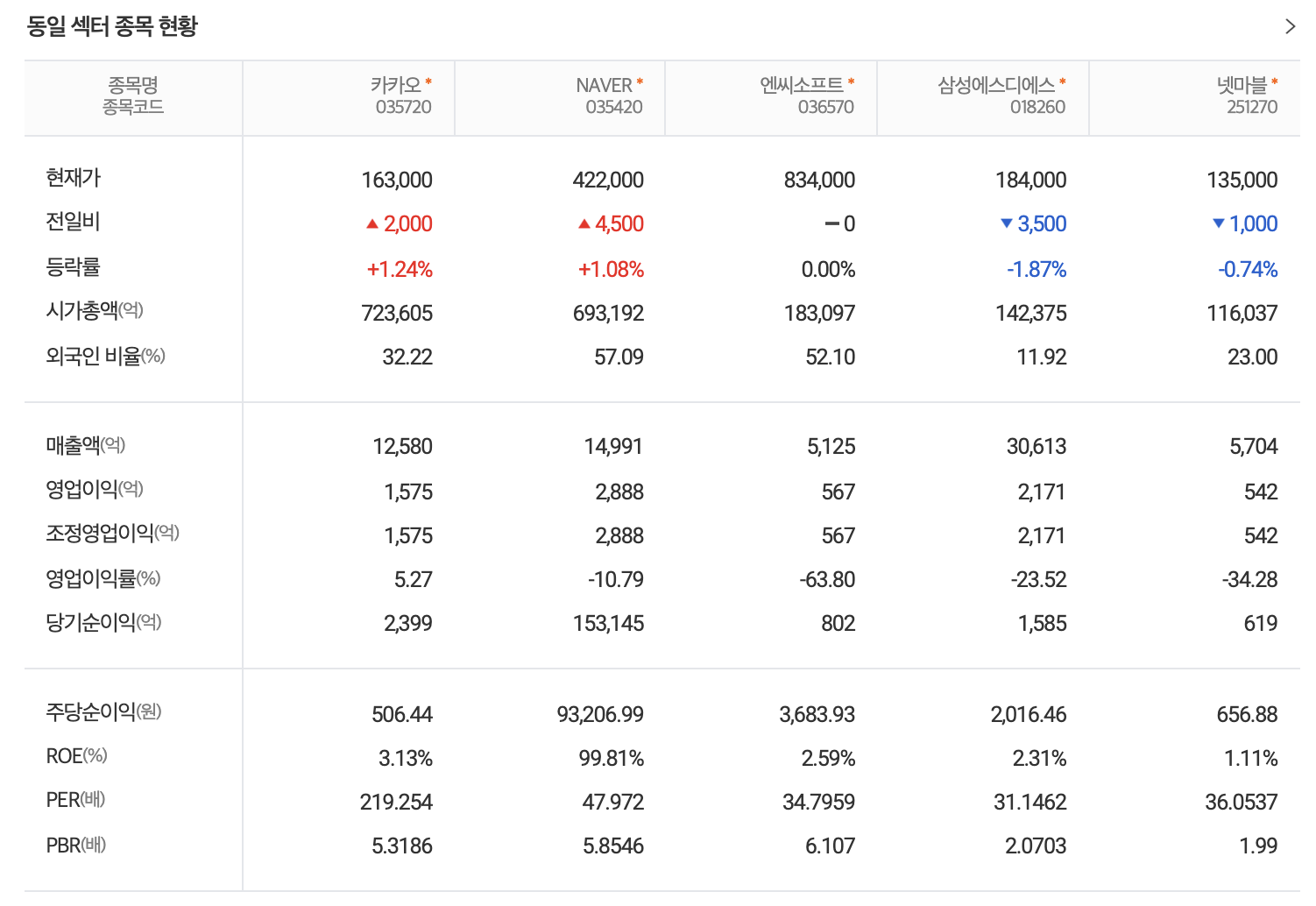Click 카카오 net income 2,399

[408, 623]
